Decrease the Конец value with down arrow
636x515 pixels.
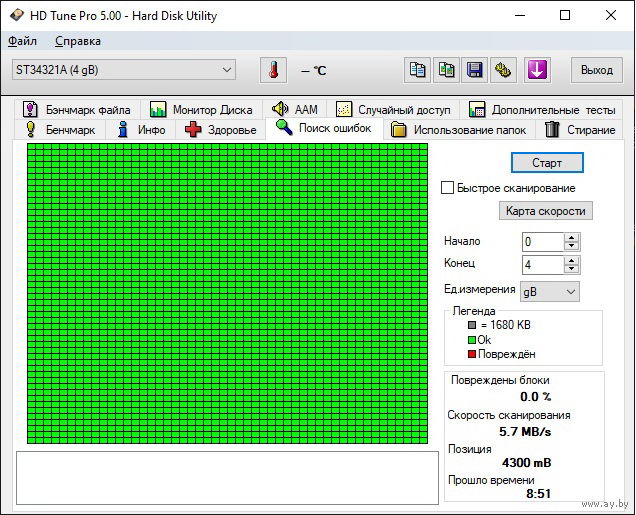571,269
